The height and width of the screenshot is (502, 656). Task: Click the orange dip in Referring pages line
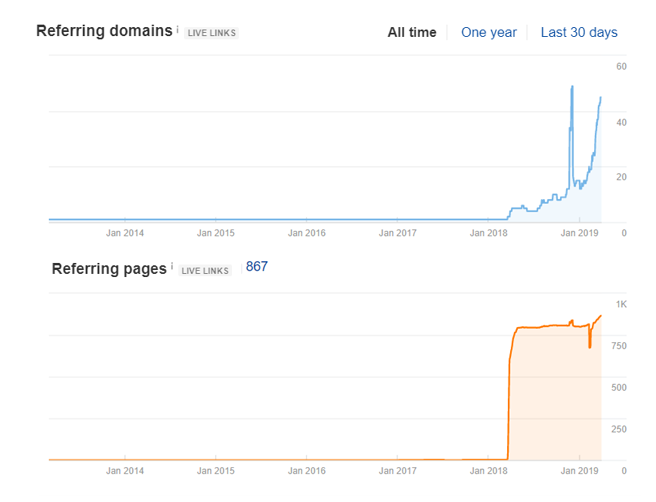pyautogui.click(x=590, y=346)
